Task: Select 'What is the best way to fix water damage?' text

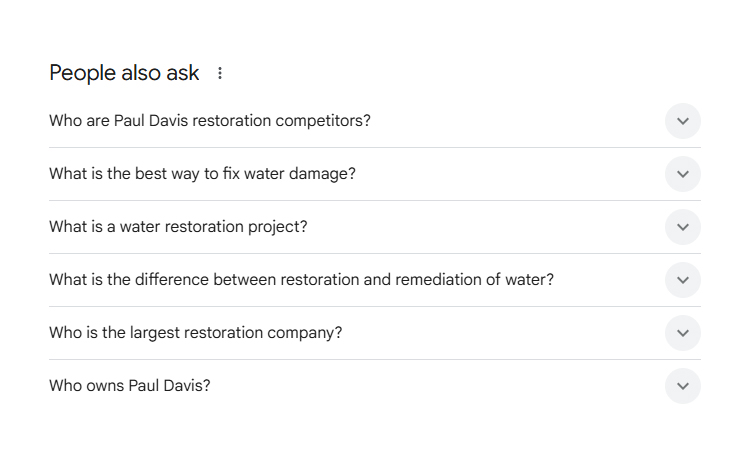Action: pyautogui.click(x=202, y=174)
